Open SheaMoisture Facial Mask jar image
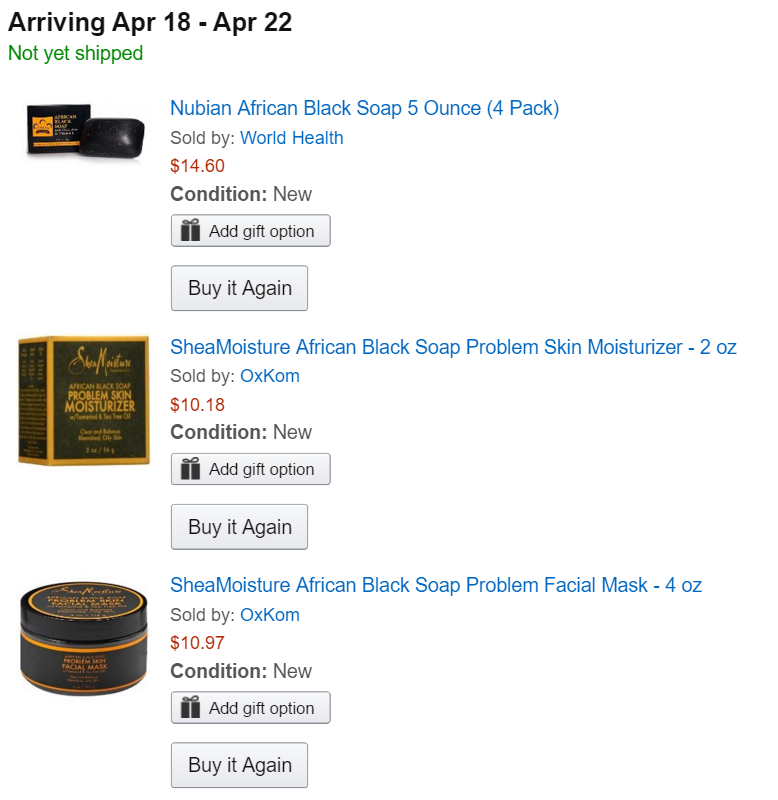 click(x=83, y=639)
